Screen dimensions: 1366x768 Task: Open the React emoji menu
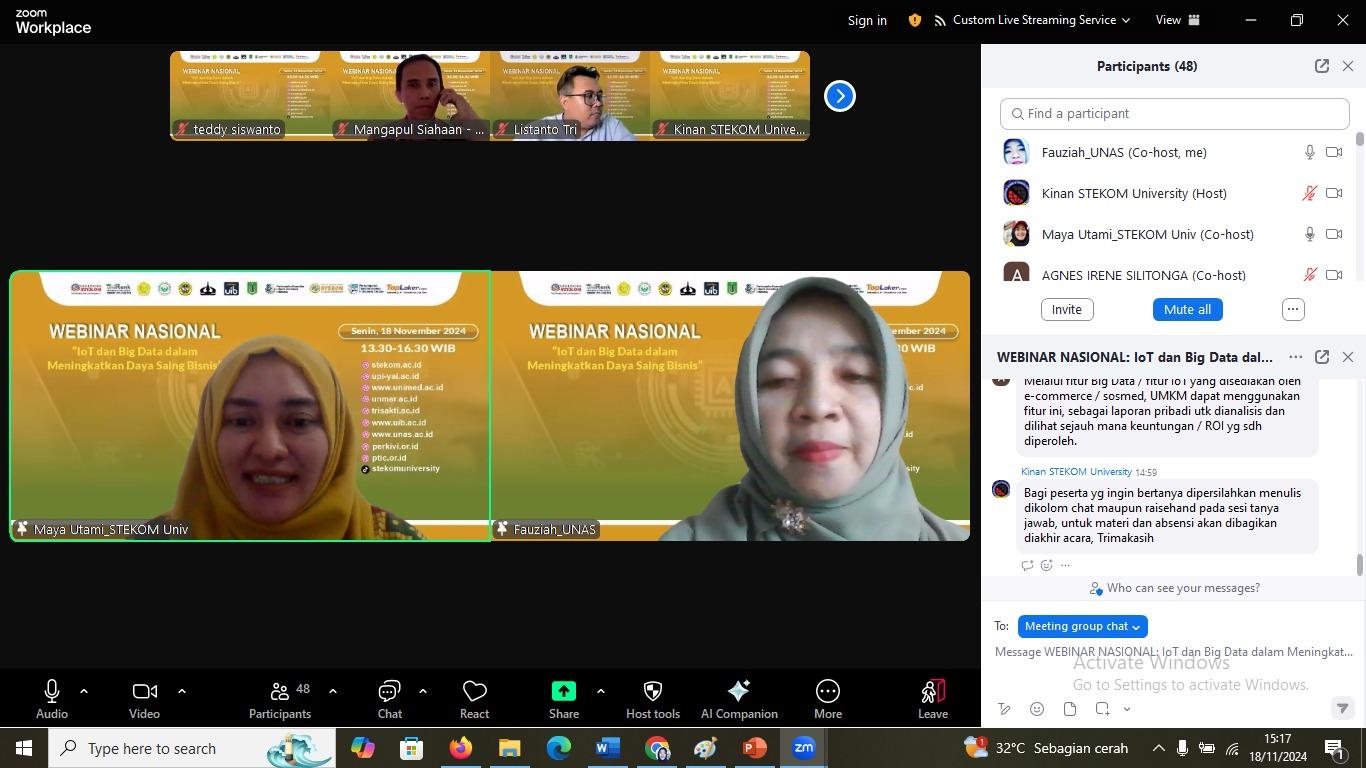(x=474, y=699)
